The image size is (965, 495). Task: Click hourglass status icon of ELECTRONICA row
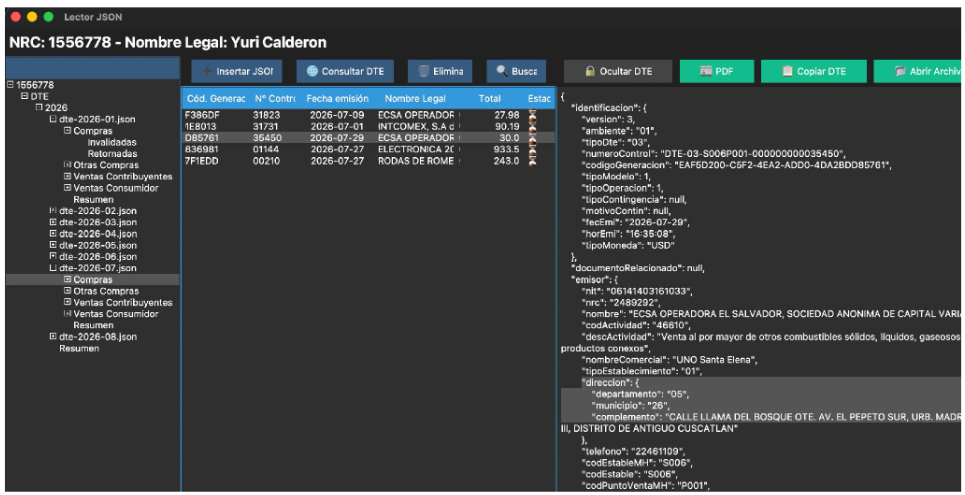532,150
